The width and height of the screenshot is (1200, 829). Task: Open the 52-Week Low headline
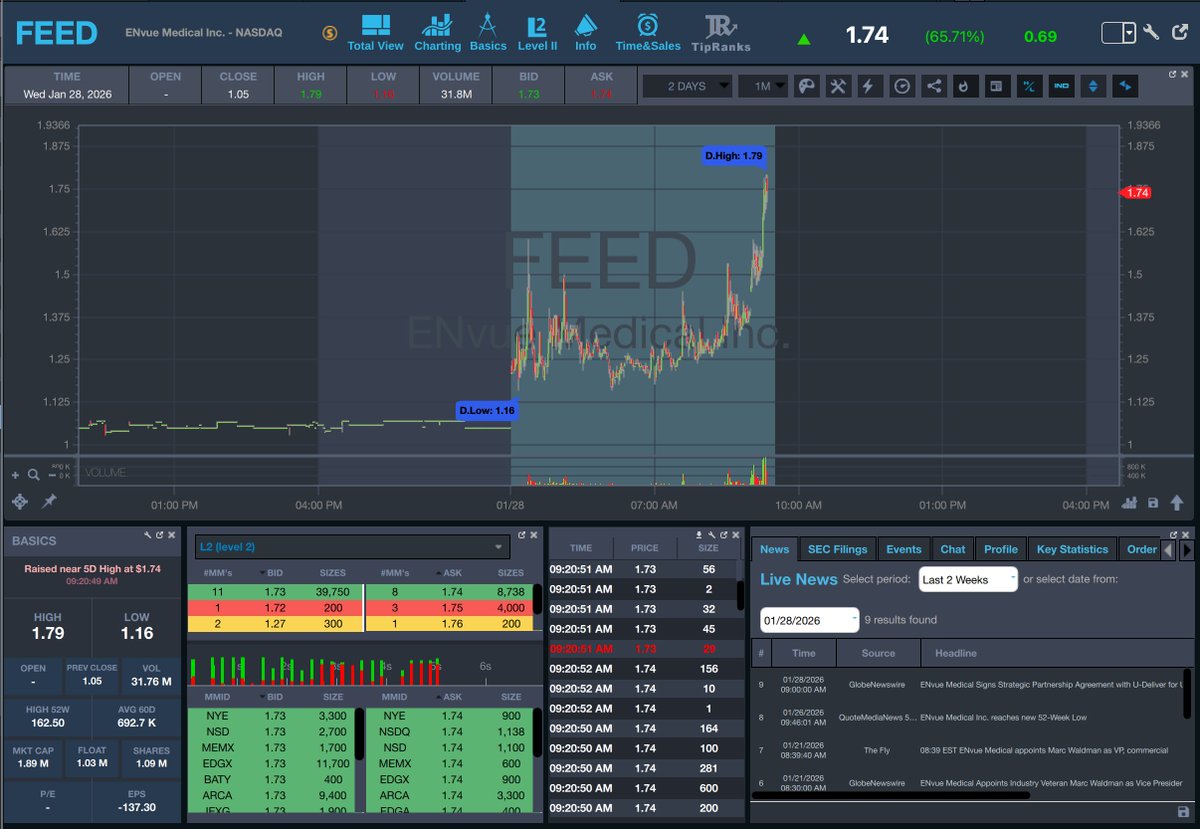(x=1003, y=717)
